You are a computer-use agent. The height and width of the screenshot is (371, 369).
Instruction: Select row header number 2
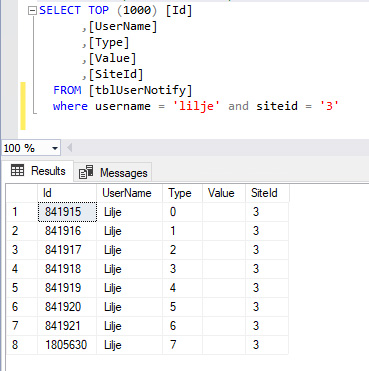22,231
